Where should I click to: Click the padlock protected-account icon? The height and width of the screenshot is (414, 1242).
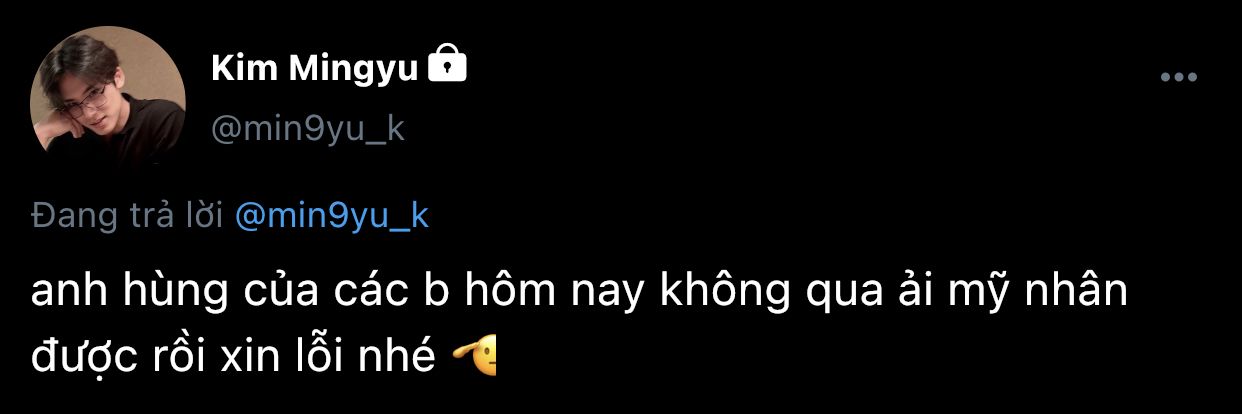tap(447, 66)
